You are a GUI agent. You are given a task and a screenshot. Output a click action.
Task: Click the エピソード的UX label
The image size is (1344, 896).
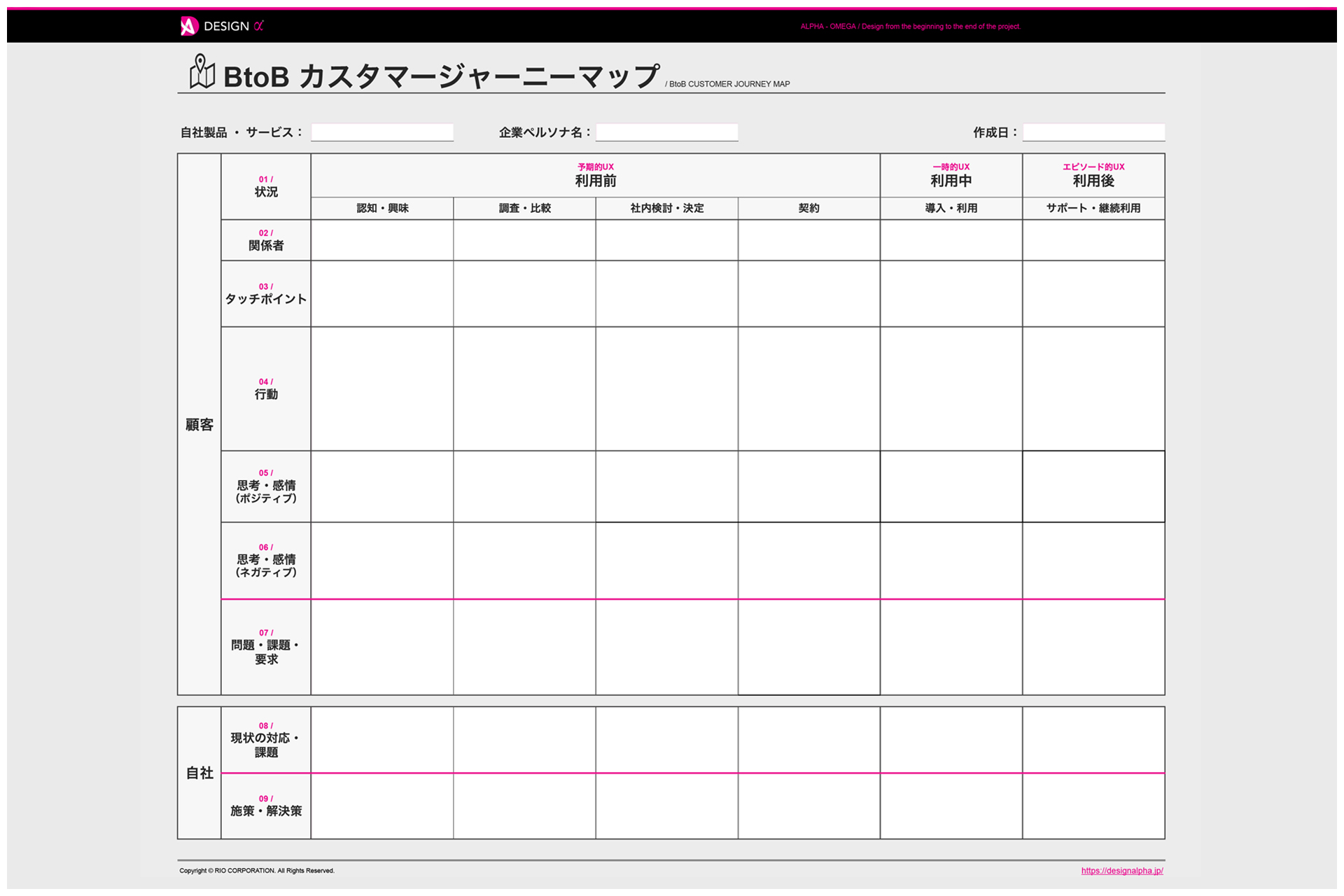pos(1093,167)
